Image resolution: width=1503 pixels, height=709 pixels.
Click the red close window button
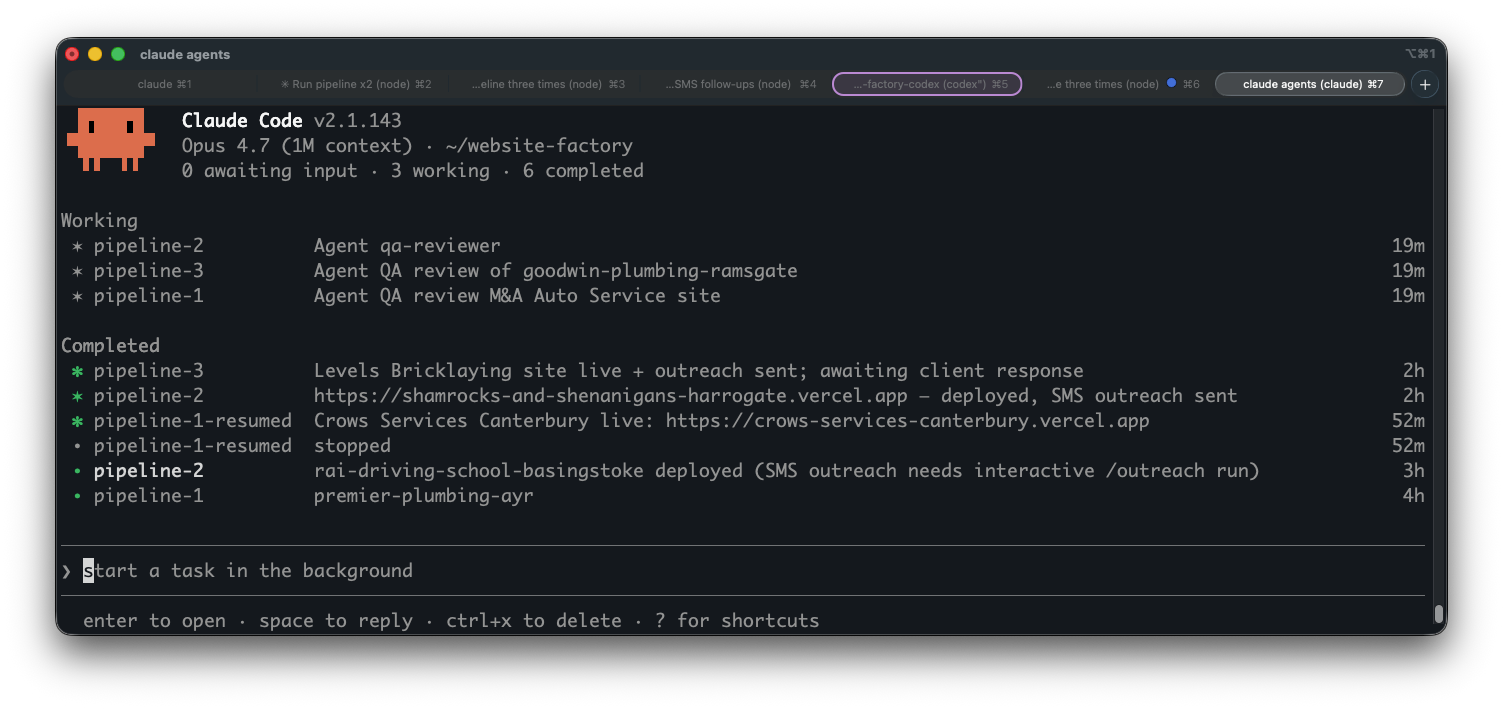click(72, 54)
